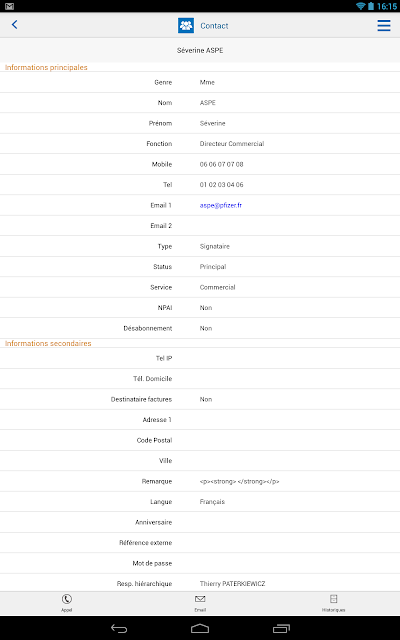The image size is (400, 640).
Task: Tap the Tel number 01 02 03 04 06
Action: pyautogui.click(x=221, y=184)
